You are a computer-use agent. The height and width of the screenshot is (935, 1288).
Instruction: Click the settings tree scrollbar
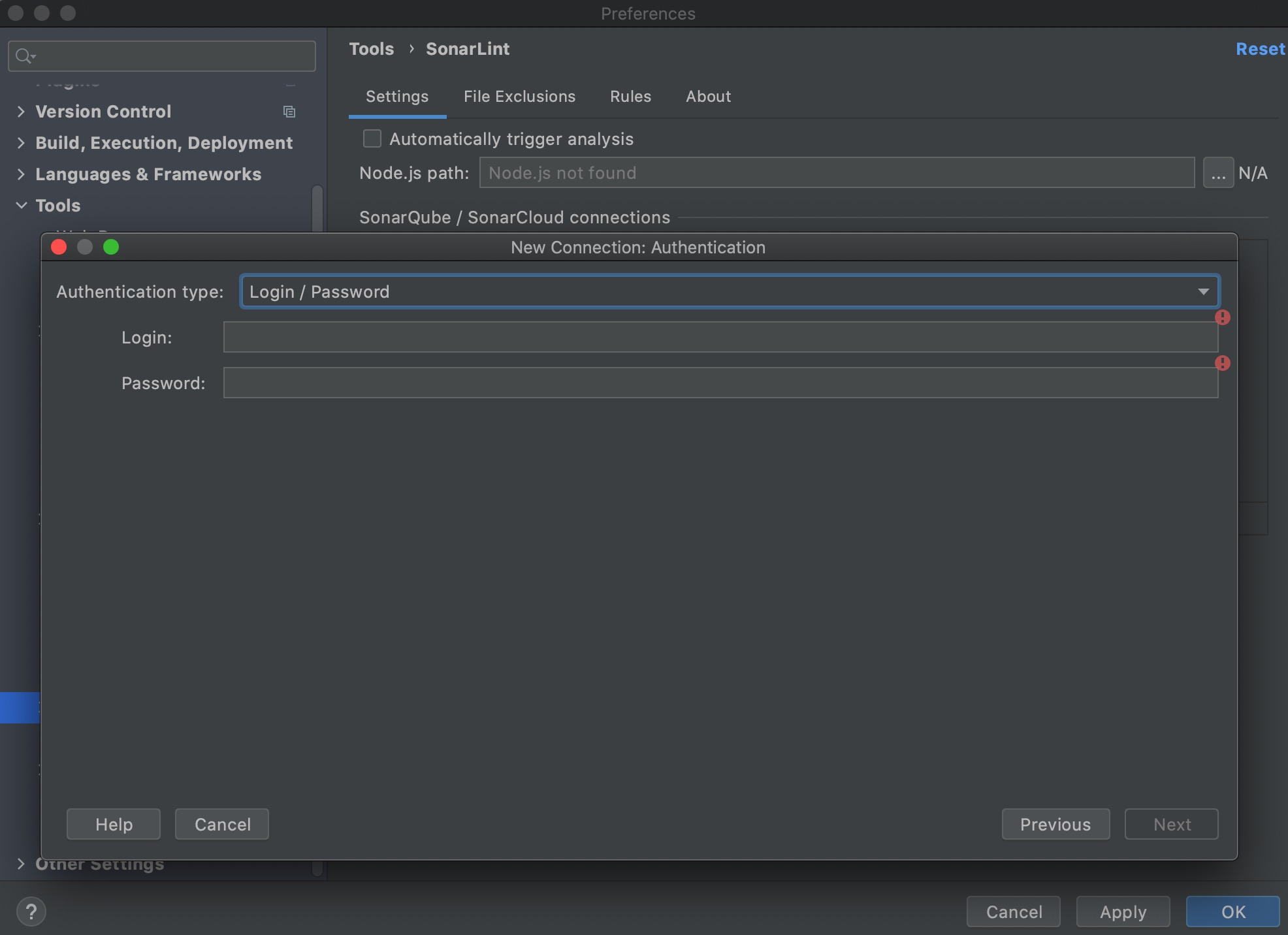(x=318, y=209)
